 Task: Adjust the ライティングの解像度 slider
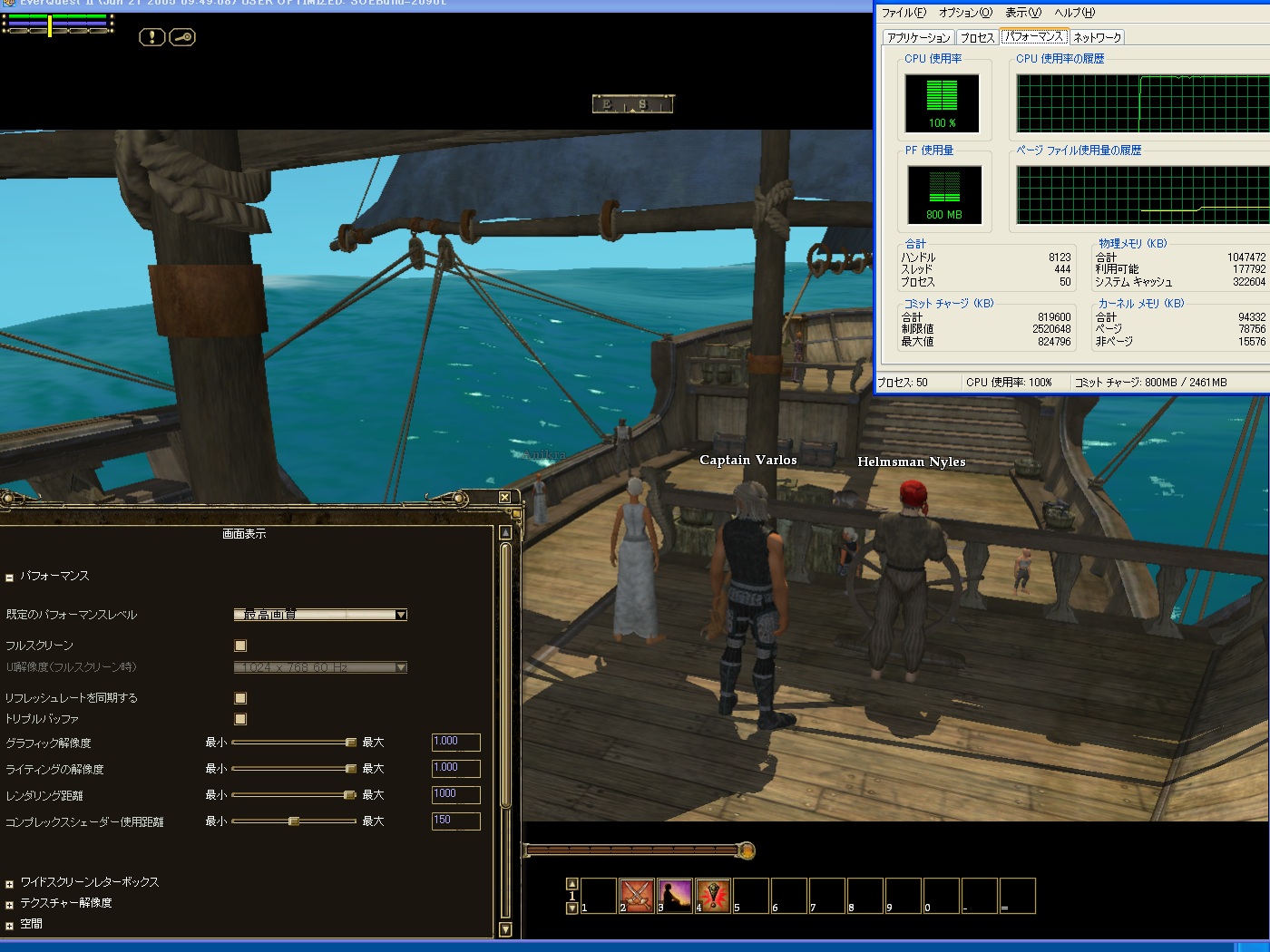click(294, 769)
